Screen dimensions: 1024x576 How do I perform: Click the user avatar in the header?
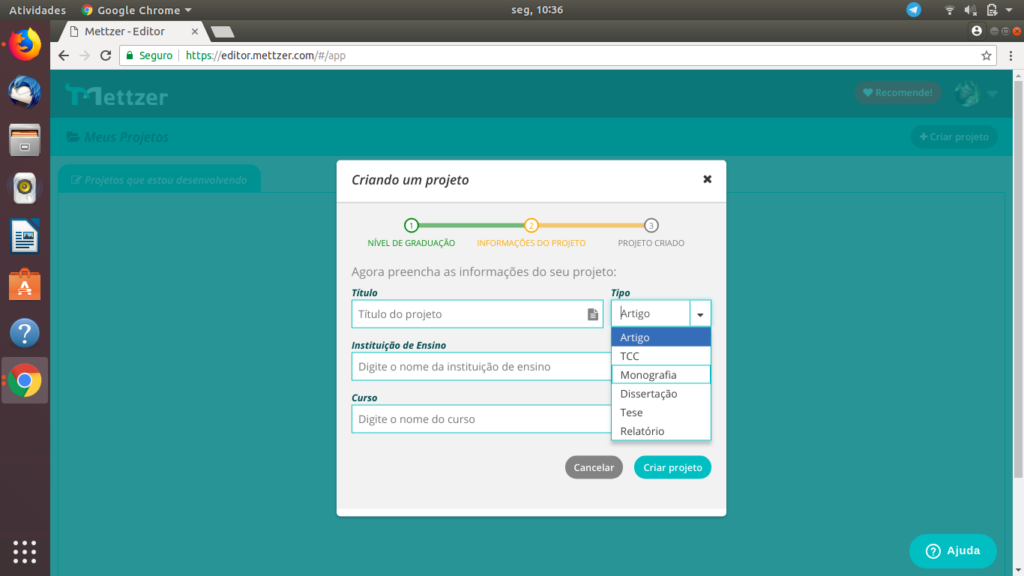coord(967,93)
